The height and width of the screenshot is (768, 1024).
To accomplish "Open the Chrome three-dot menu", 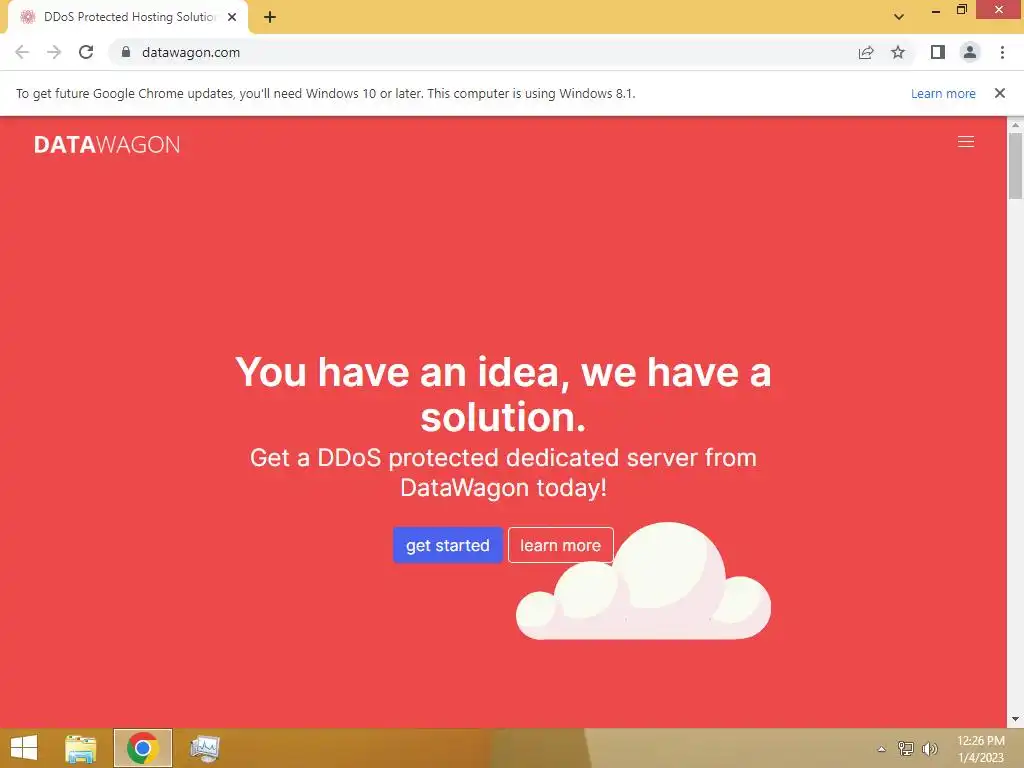I will point(1002,52).
